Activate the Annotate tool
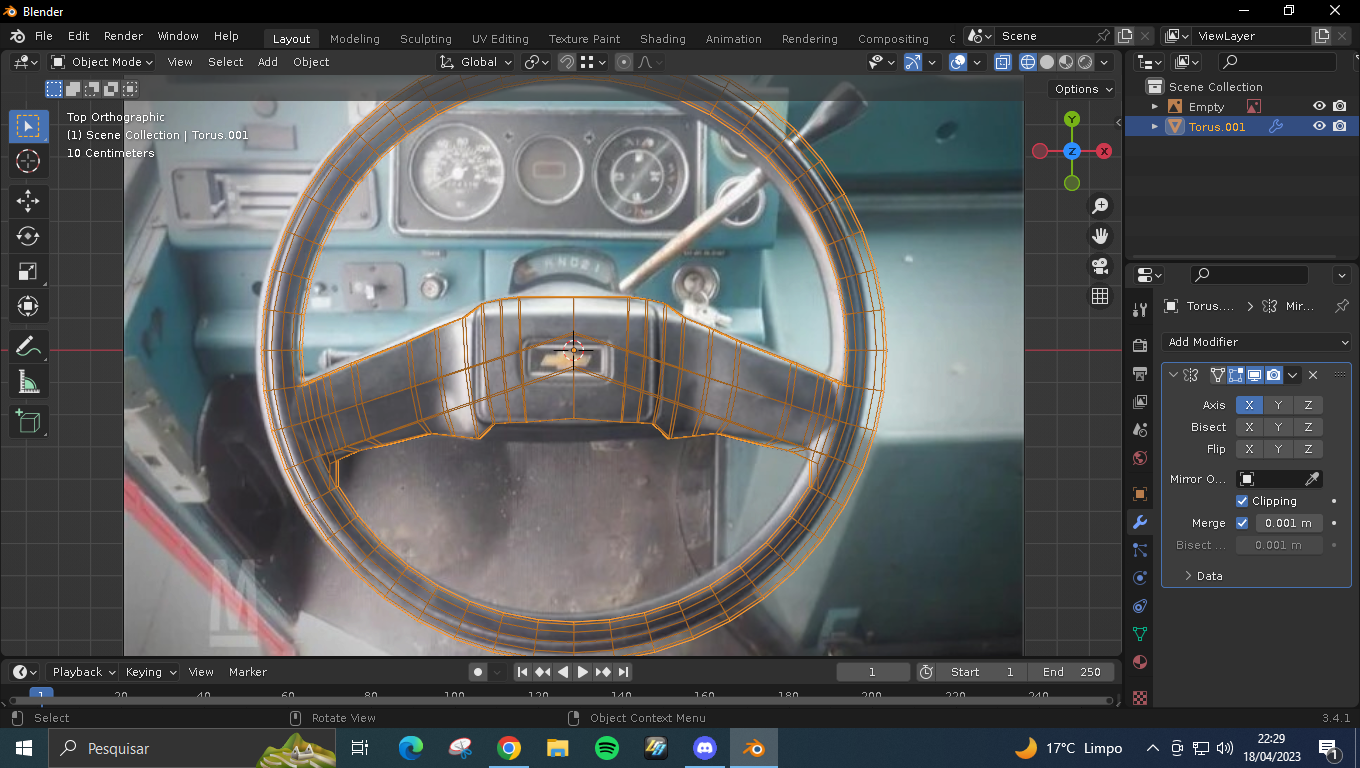This screenshot has height=768, width=1360. pyautogui.click(x=28, y=347)
